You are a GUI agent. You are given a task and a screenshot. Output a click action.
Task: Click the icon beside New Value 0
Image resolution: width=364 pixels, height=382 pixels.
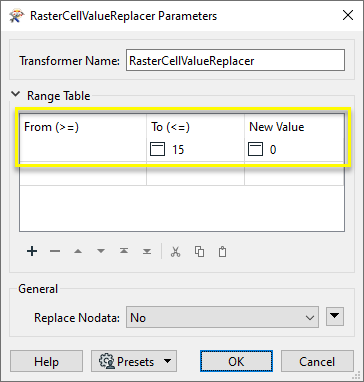tap(256, 150)
